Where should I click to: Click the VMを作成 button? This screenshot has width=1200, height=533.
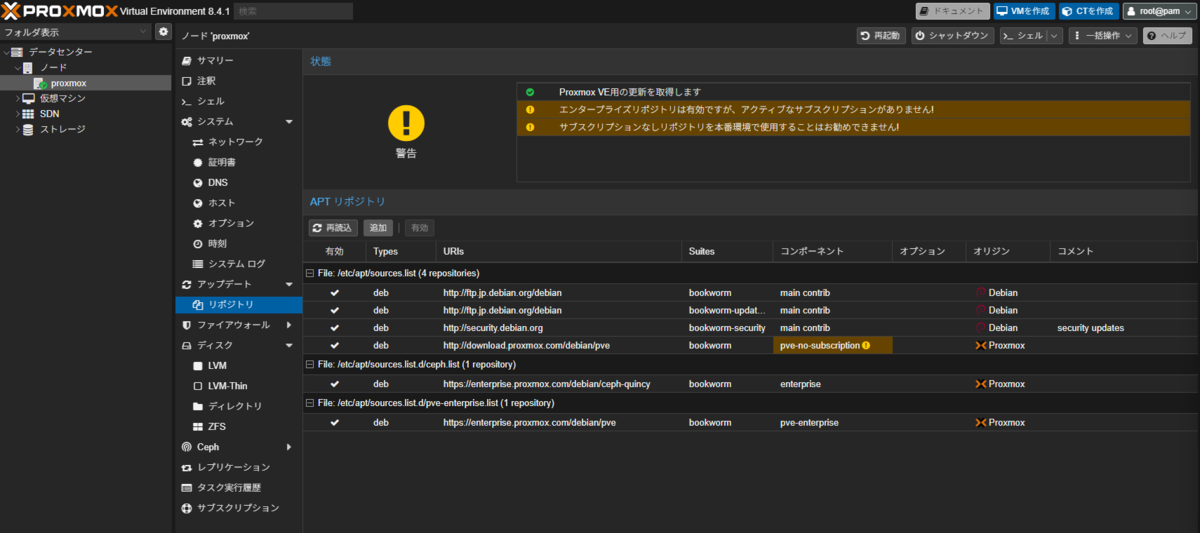[1024, 11]
